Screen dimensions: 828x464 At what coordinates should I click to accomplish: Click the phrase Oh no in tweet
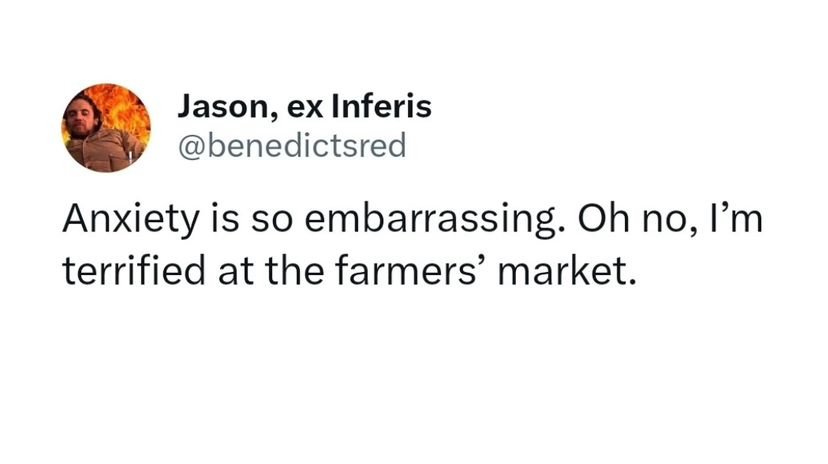632,220
